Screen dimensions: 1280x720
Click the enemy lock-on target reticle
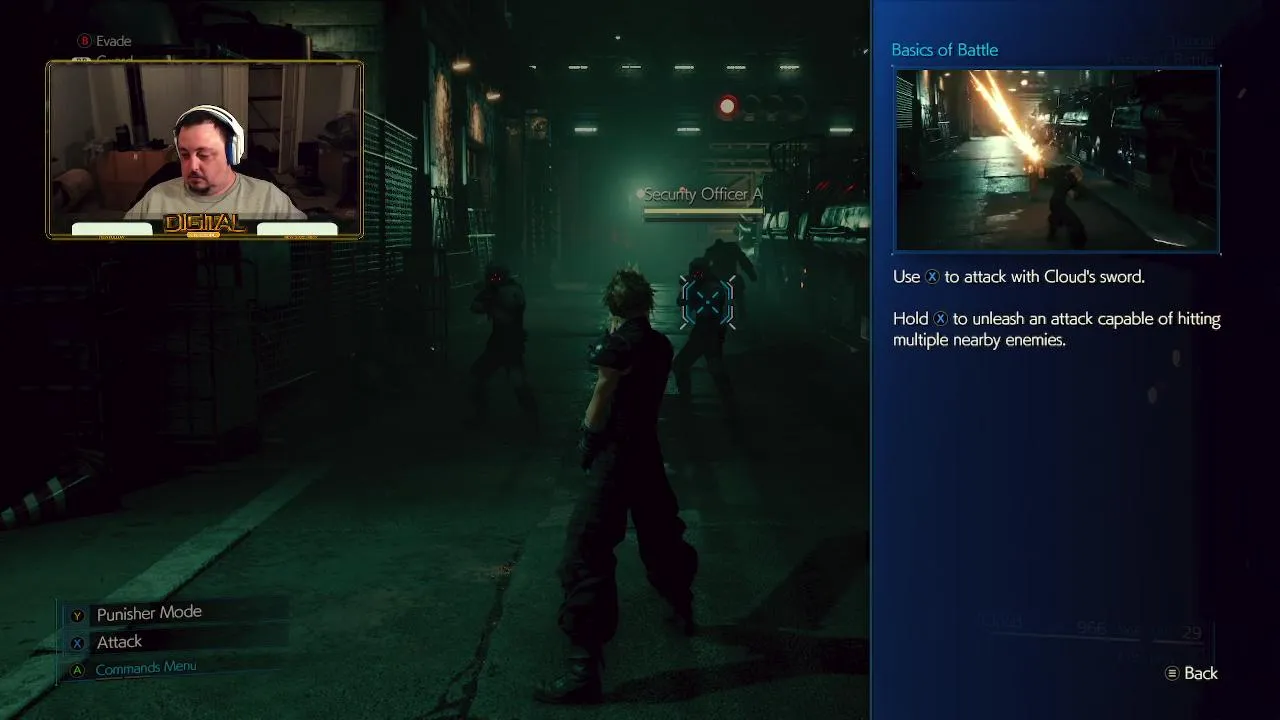(x=708, y=302)
